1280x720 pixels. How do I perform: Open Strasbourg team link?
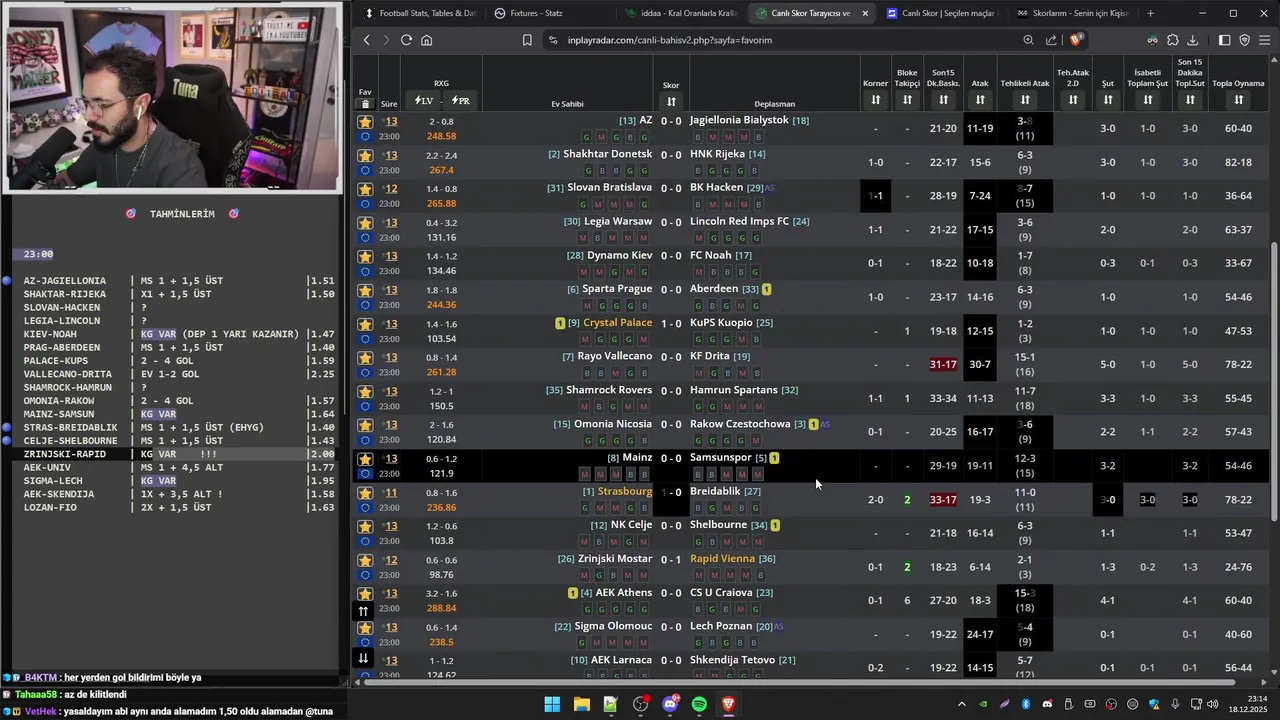[x=625, y=492]
